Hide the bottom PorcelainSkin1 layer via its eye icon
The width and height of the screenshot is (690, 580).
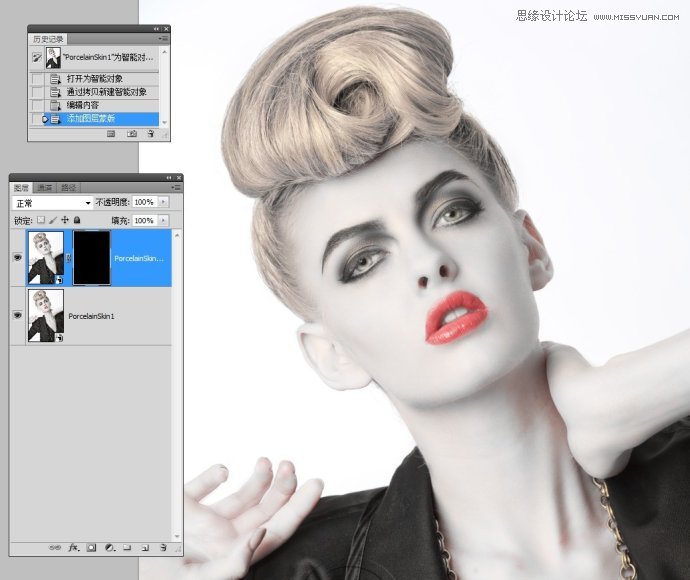[x=18, y=315]
